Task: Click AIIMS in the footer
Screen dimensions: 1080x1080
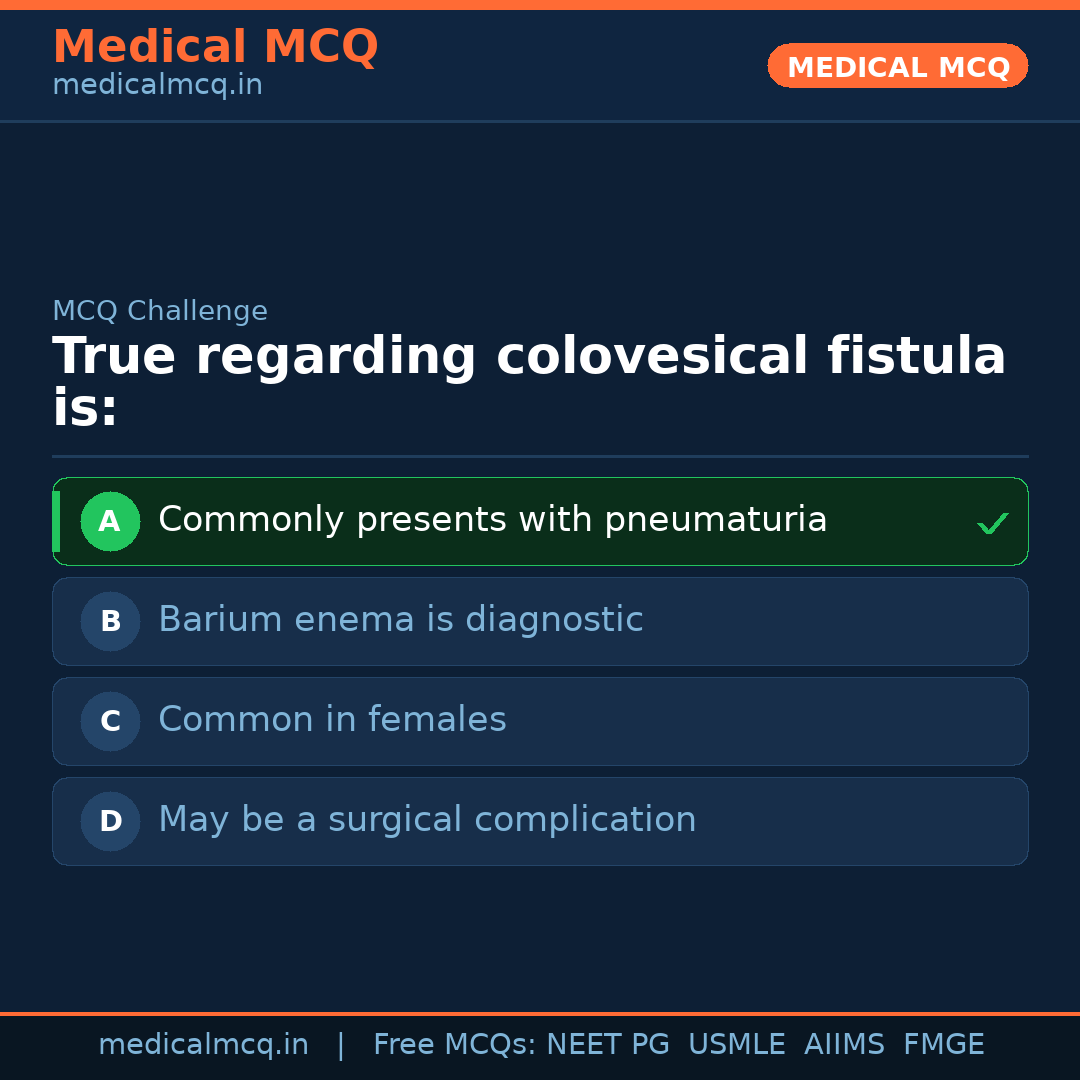Action: pyautogui.click(x=844, y=1045)
